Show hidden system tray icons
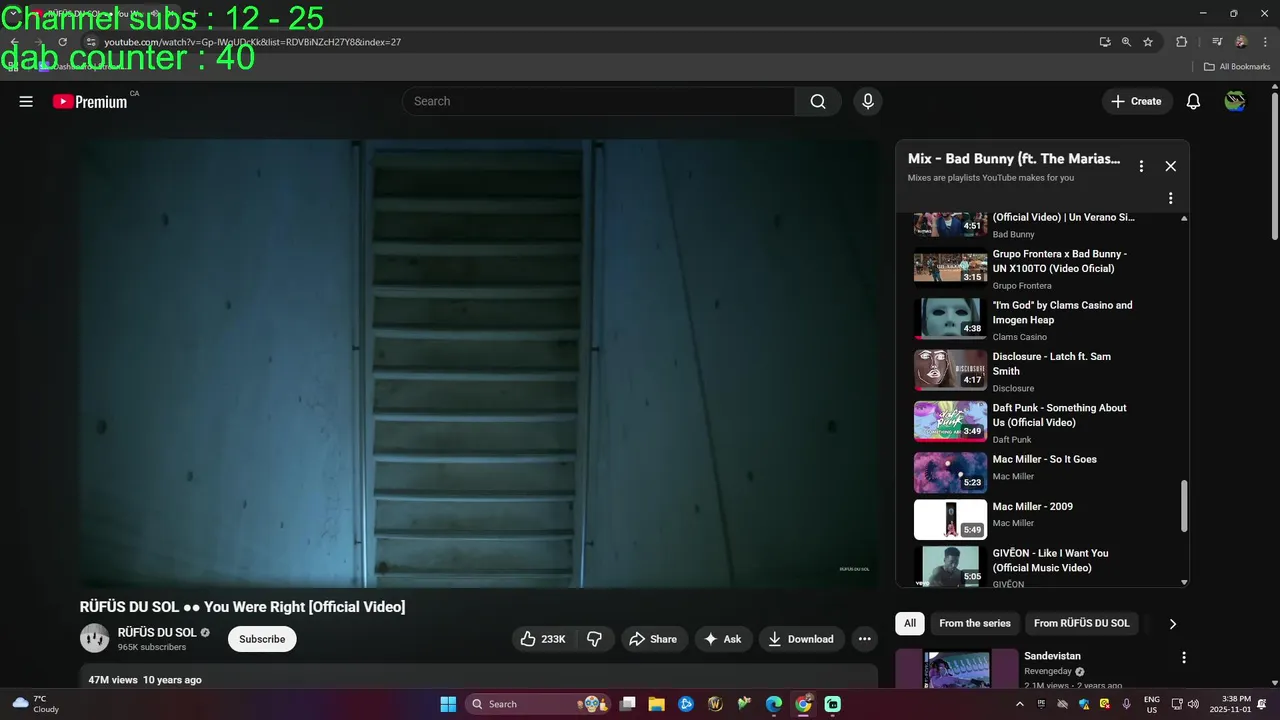This screenshot has width=1280, height=720. [1019, 704]
